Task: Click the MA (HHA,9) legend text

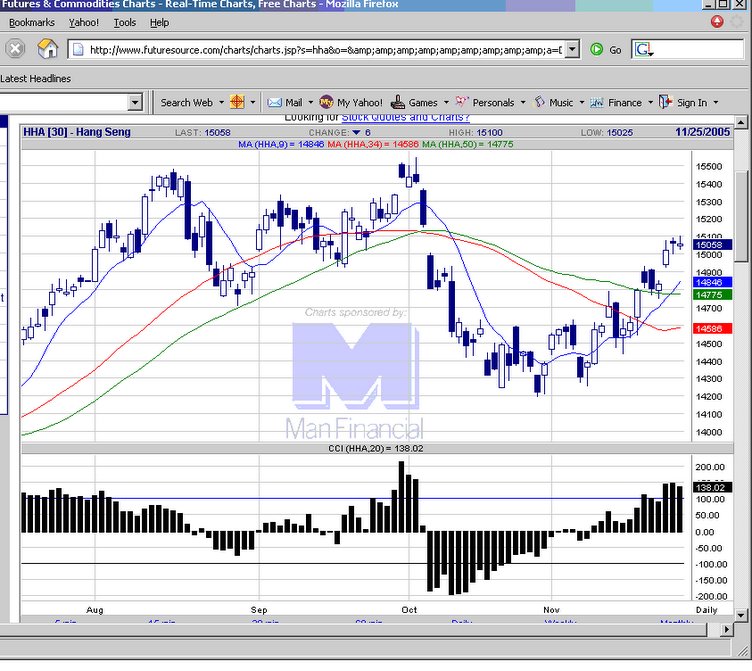Action: (281, 144)
